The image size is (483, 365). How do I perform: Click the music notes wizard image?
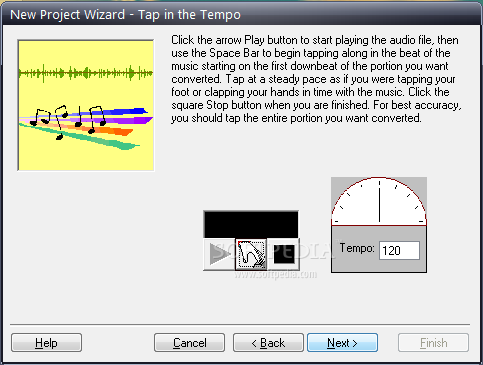click(x=86, y=105)
